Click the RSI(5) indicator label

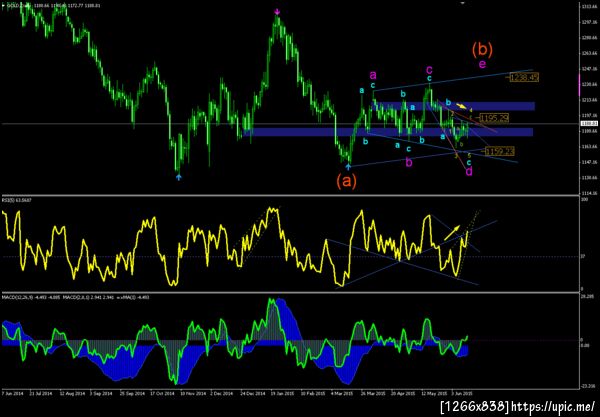(x=17, y=200)
